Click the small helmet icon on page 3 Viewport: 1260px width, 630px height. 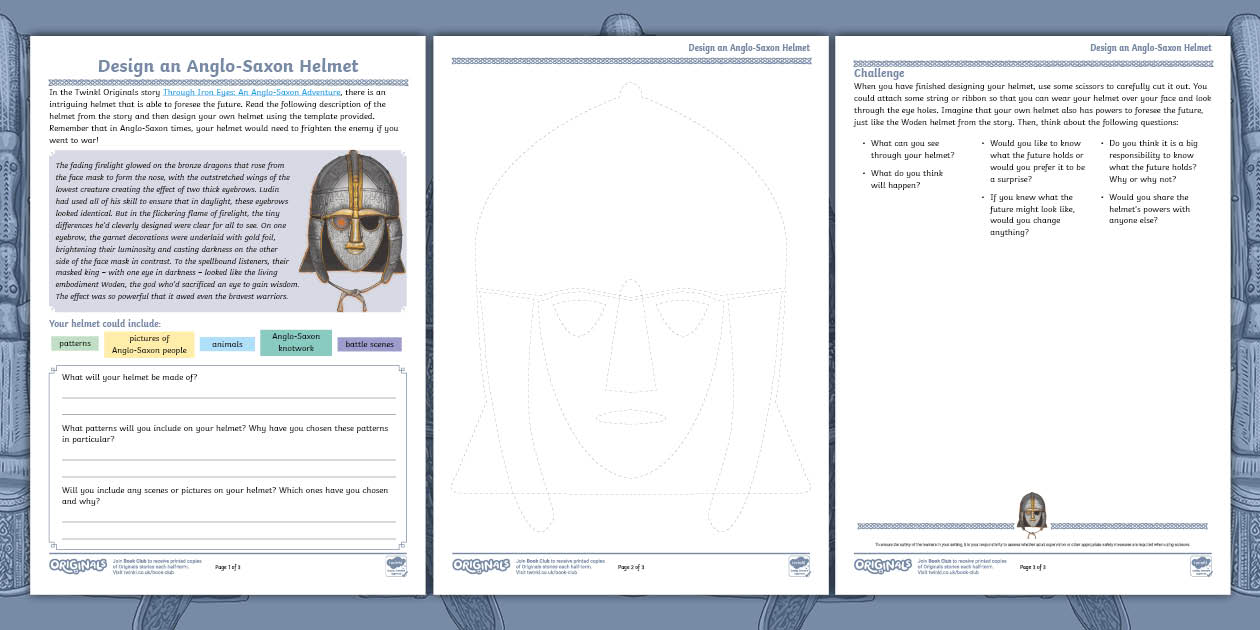click(x=1031, y=513)
